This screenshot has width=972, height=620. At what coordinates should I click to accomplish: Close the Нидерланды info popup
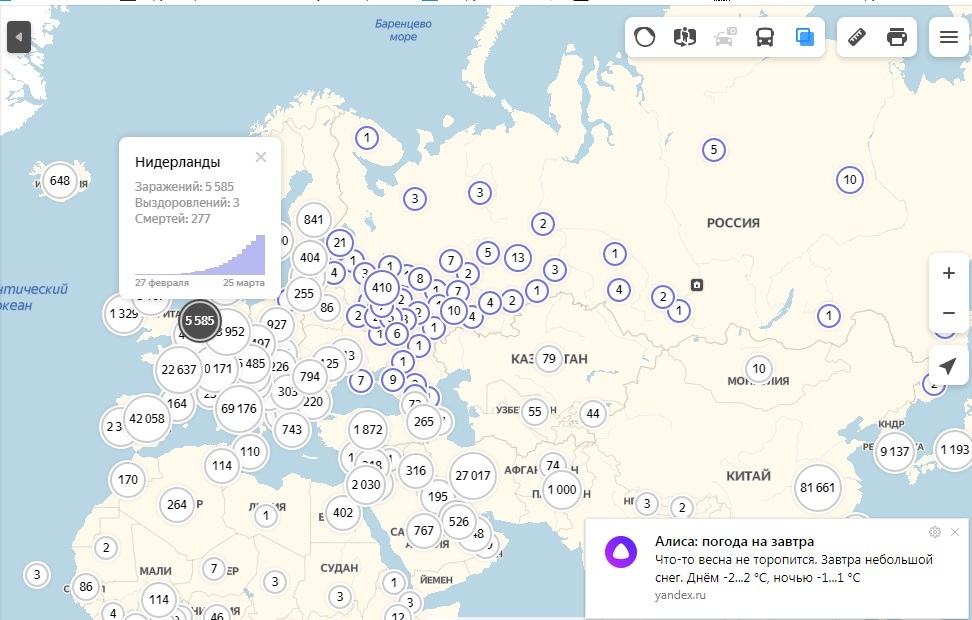[261, 157]
